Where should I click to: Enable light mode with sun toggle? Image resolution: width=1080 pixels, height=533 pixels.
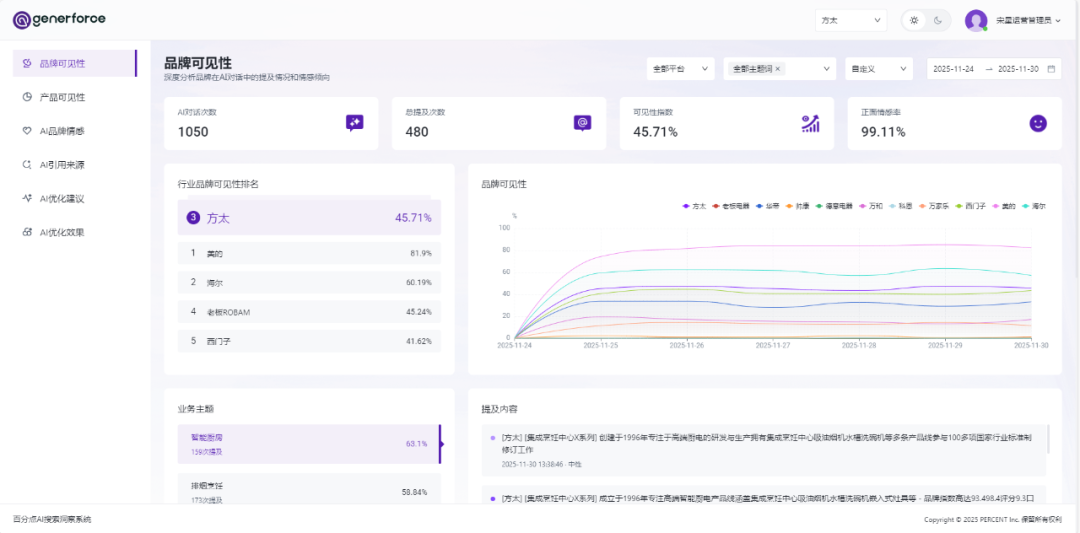click(913, 20)
